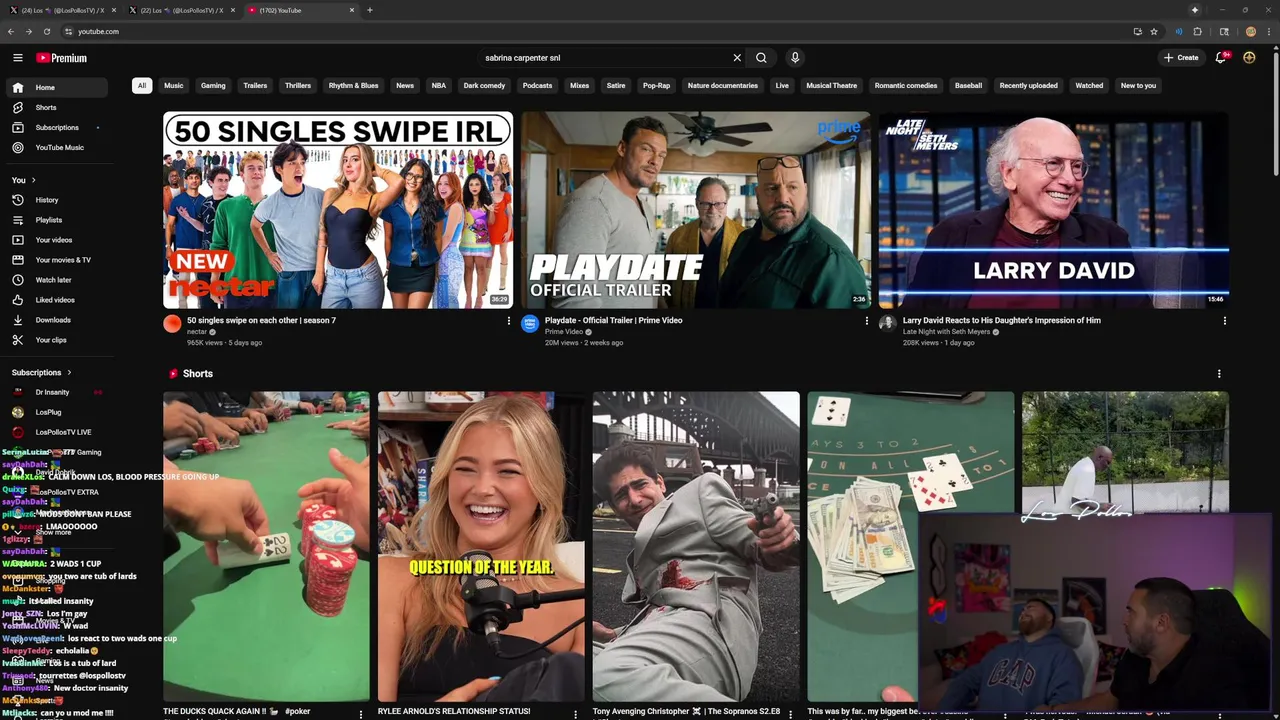This screenshot has height=720, width=1280.
Task: Open YouTube Music from sidebar
Action: pyautogui.click(x=56, y=147)
